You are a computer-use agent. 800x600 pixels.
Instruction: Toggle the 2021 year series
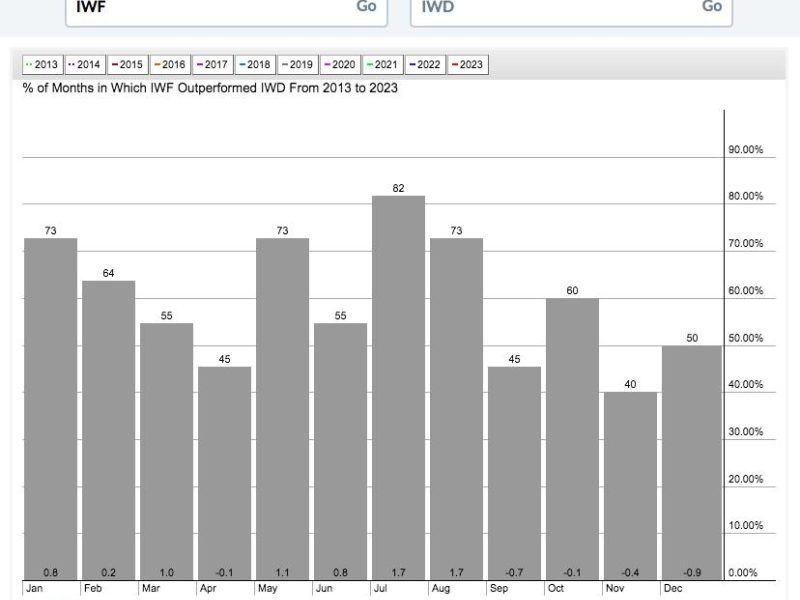tap(383, 65)
